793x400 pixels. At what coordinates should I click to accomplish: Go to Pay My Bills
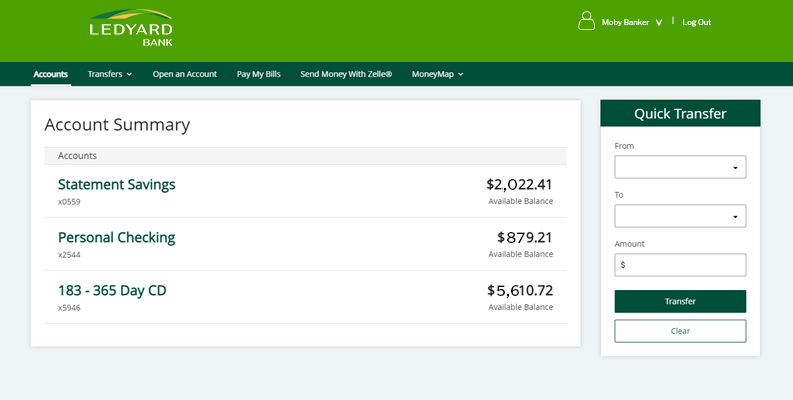tap(258, 74)
